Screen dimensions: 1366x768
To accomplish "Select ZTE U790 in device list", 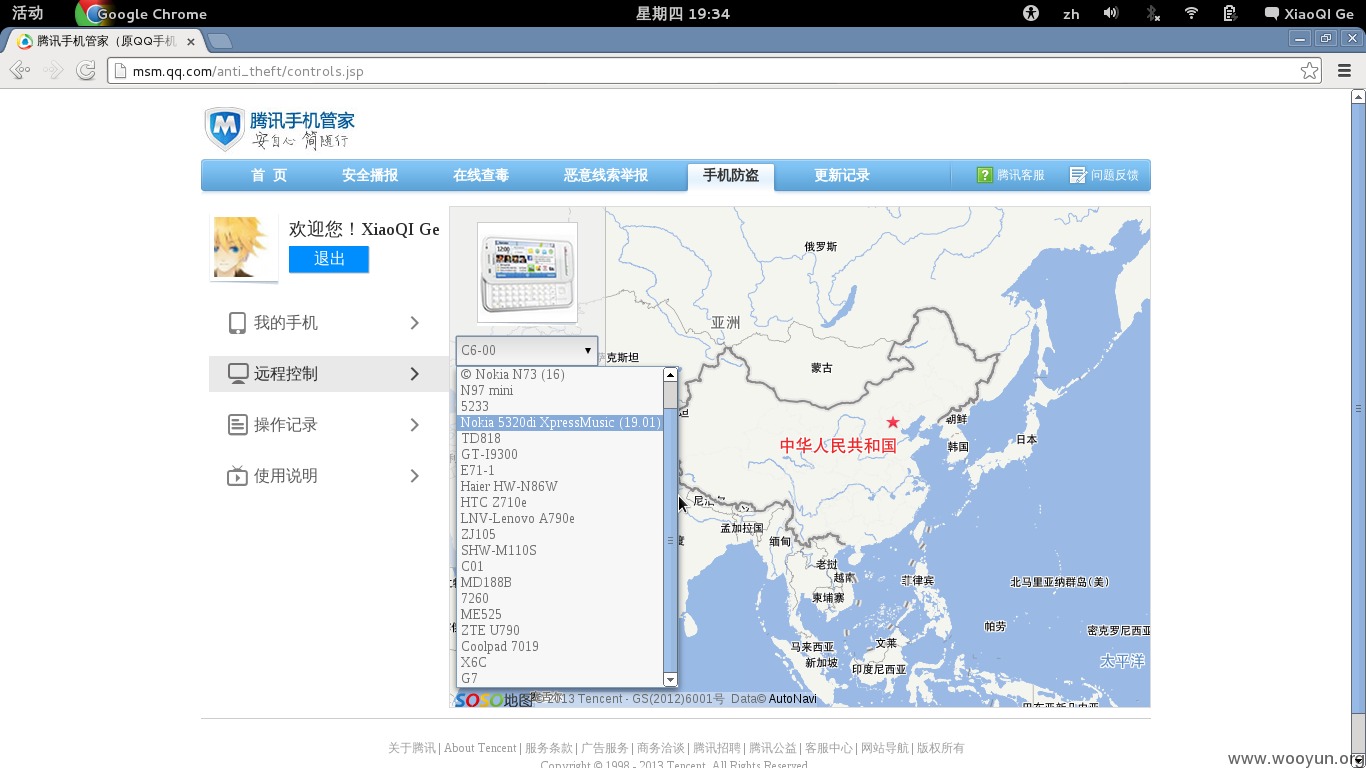I will click(560, 630).
